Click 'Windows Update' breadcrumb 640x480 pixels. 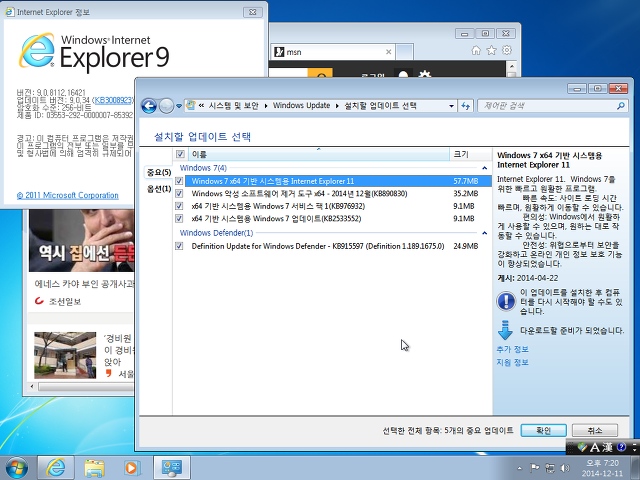(x=301, y=106)
